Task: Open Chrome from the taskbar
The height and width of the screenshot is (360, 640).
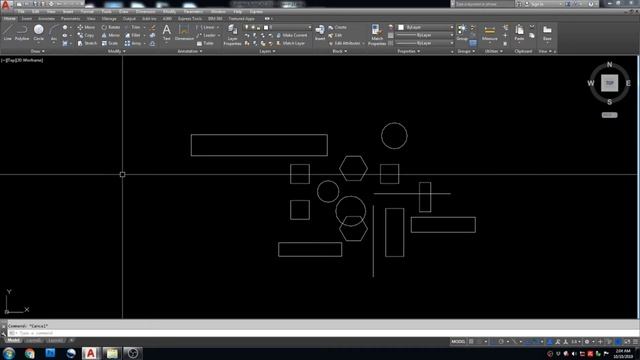Action: point(29,353)
